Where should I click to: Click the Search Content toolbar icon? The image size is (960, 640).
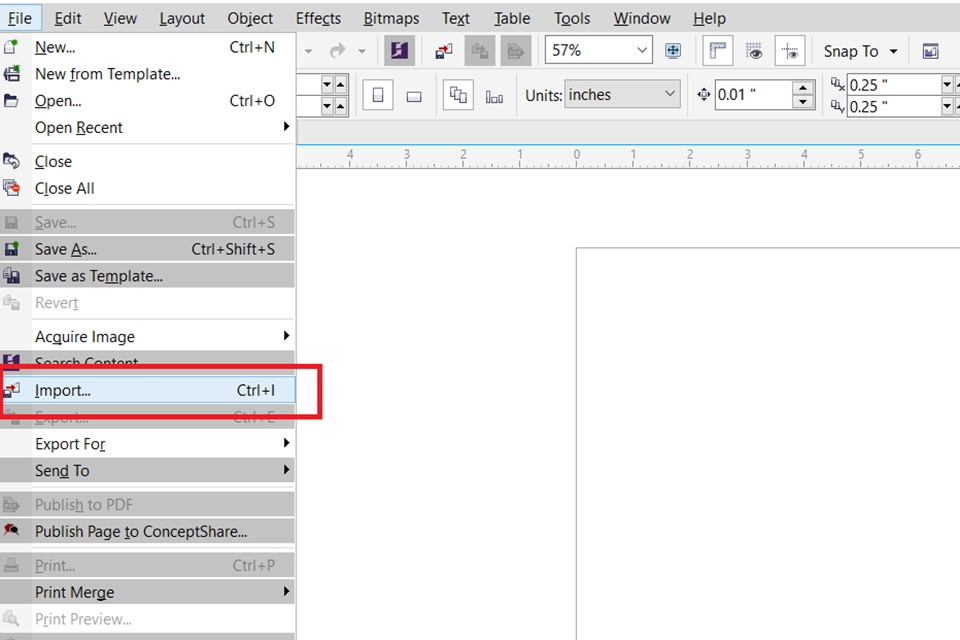pyautogui.click(x=399, y=51)
